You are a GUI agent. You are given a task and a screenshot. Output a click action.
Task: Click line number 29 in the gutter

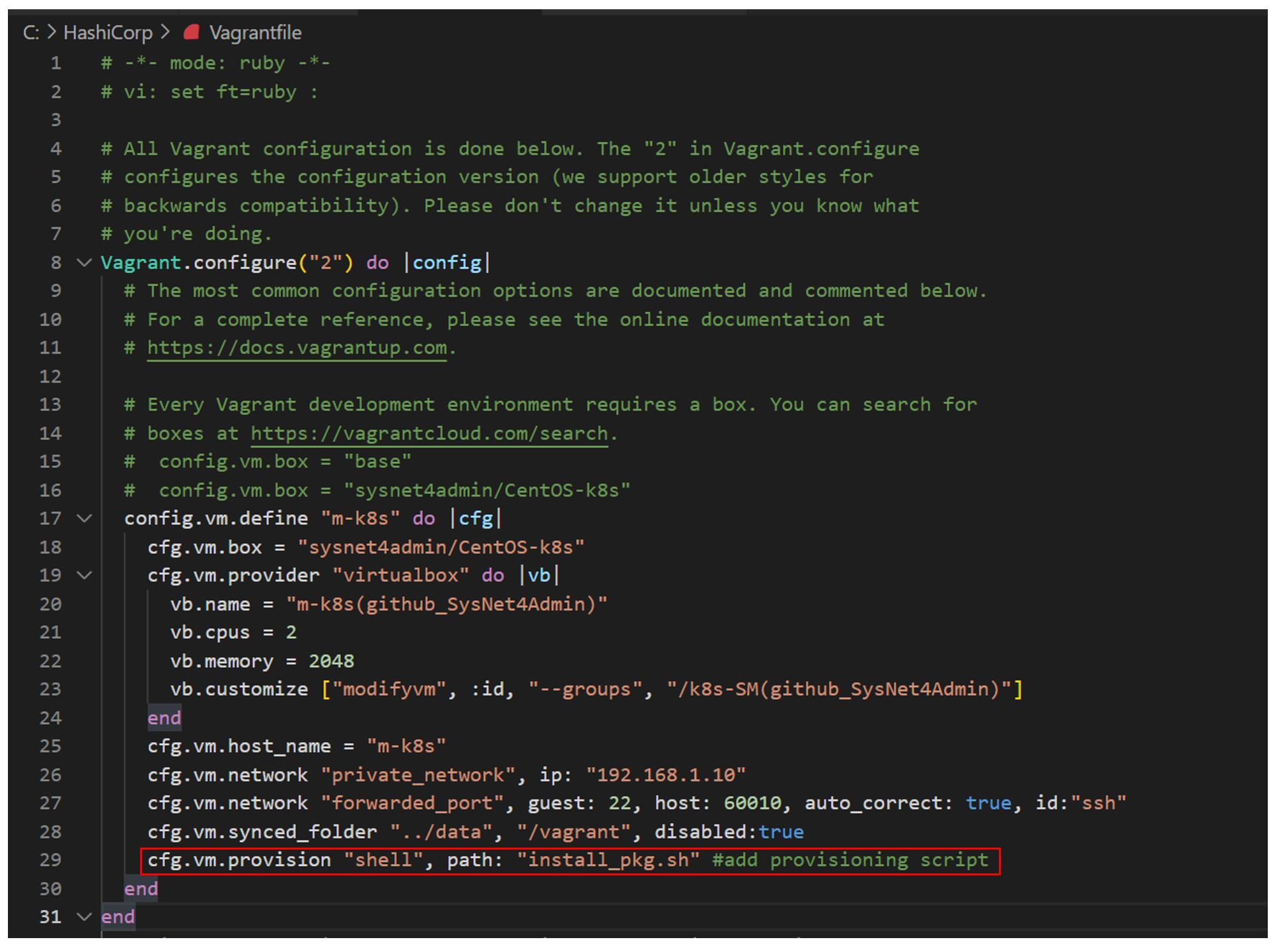pyautogui.click(x=51, y=860)
